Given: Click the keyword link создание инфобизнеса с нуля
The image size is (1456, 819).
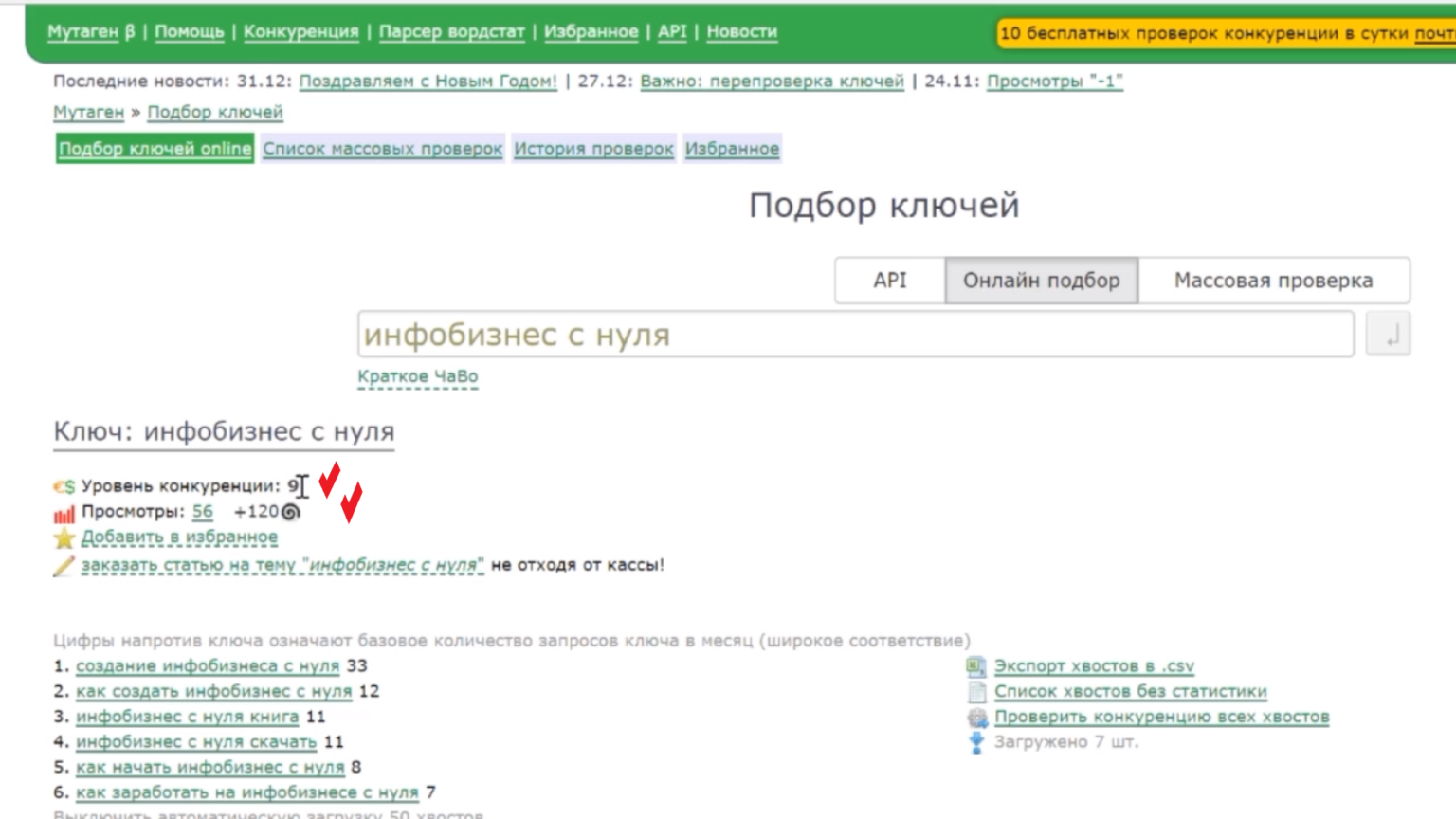Looking at the screenshot, I should click(x=207, y=666).
